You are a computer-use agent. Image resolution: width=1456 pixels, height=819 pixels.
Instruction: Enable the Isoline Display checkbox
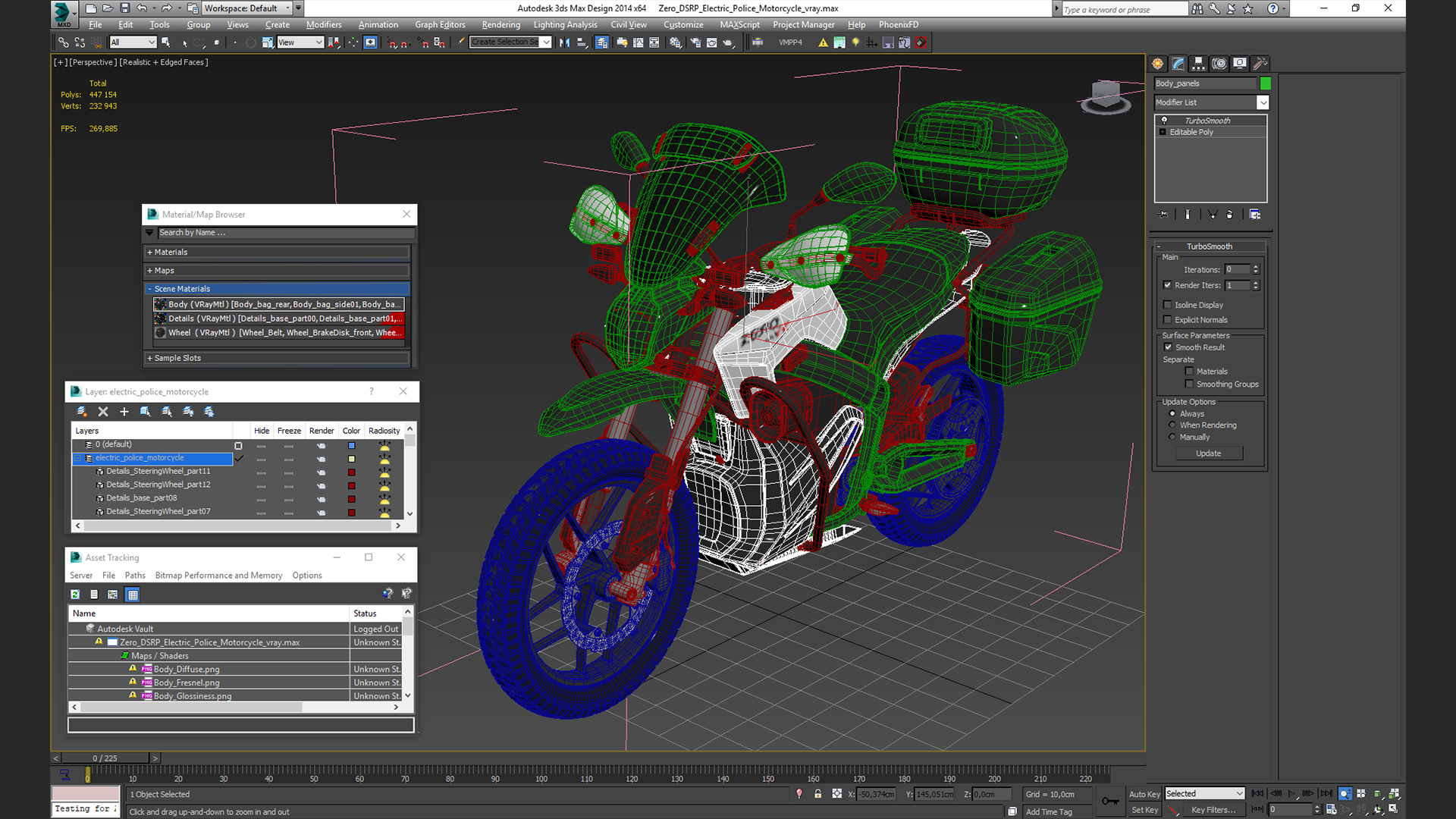tap(1168, 305)
